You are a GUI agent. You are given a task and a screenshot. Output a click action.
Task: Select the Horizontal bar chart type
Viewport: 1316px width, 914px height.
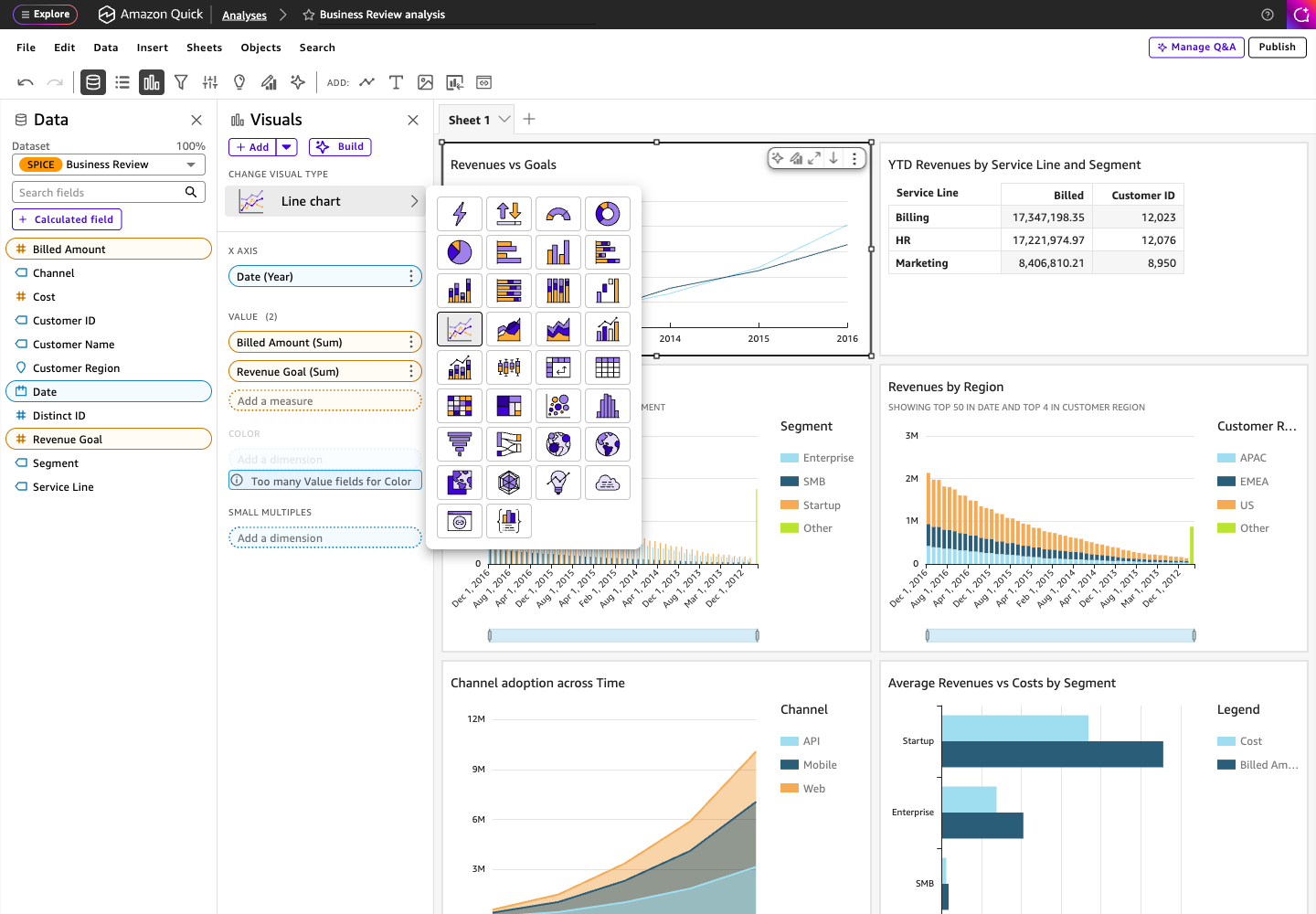coord(509,252)
